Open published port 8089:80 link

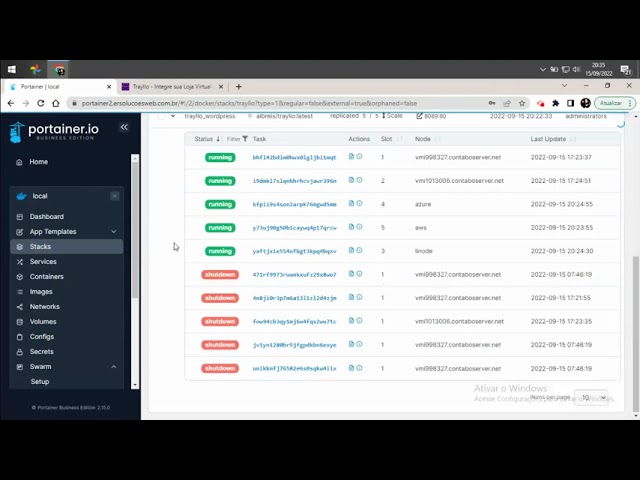click(431, 116)
